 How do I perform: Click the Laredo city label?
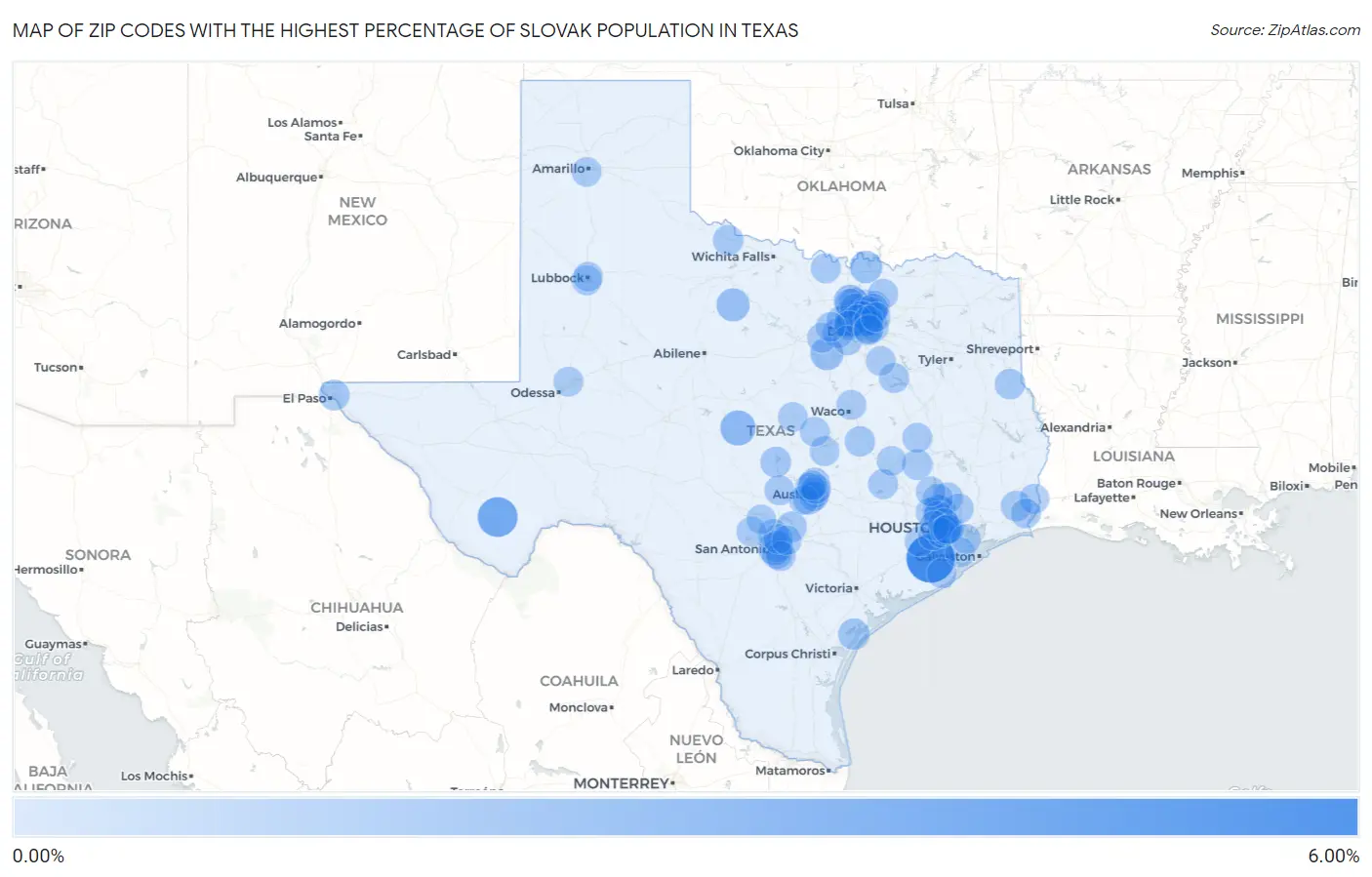click(x=693, y=670)
